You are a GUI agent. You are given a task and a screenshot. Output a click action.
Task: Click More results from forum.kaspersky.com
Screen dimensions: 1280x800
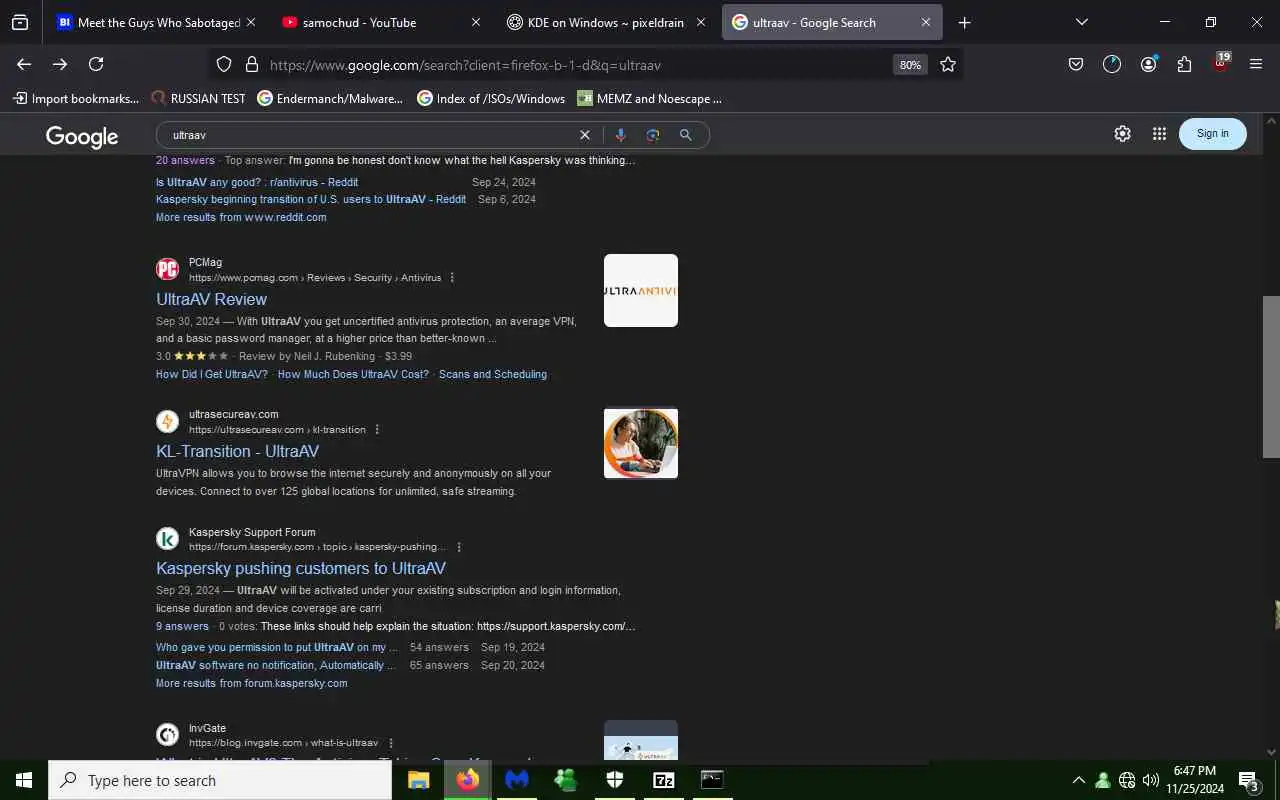coord(252,683)
